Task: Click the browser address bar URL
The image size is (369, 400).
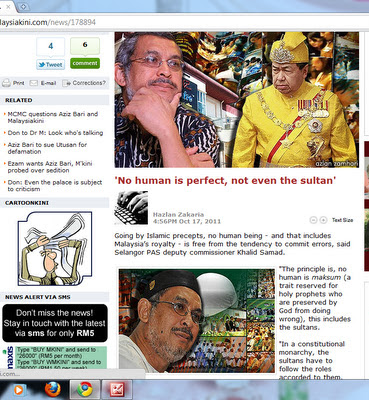Action: tap(48, 23)
